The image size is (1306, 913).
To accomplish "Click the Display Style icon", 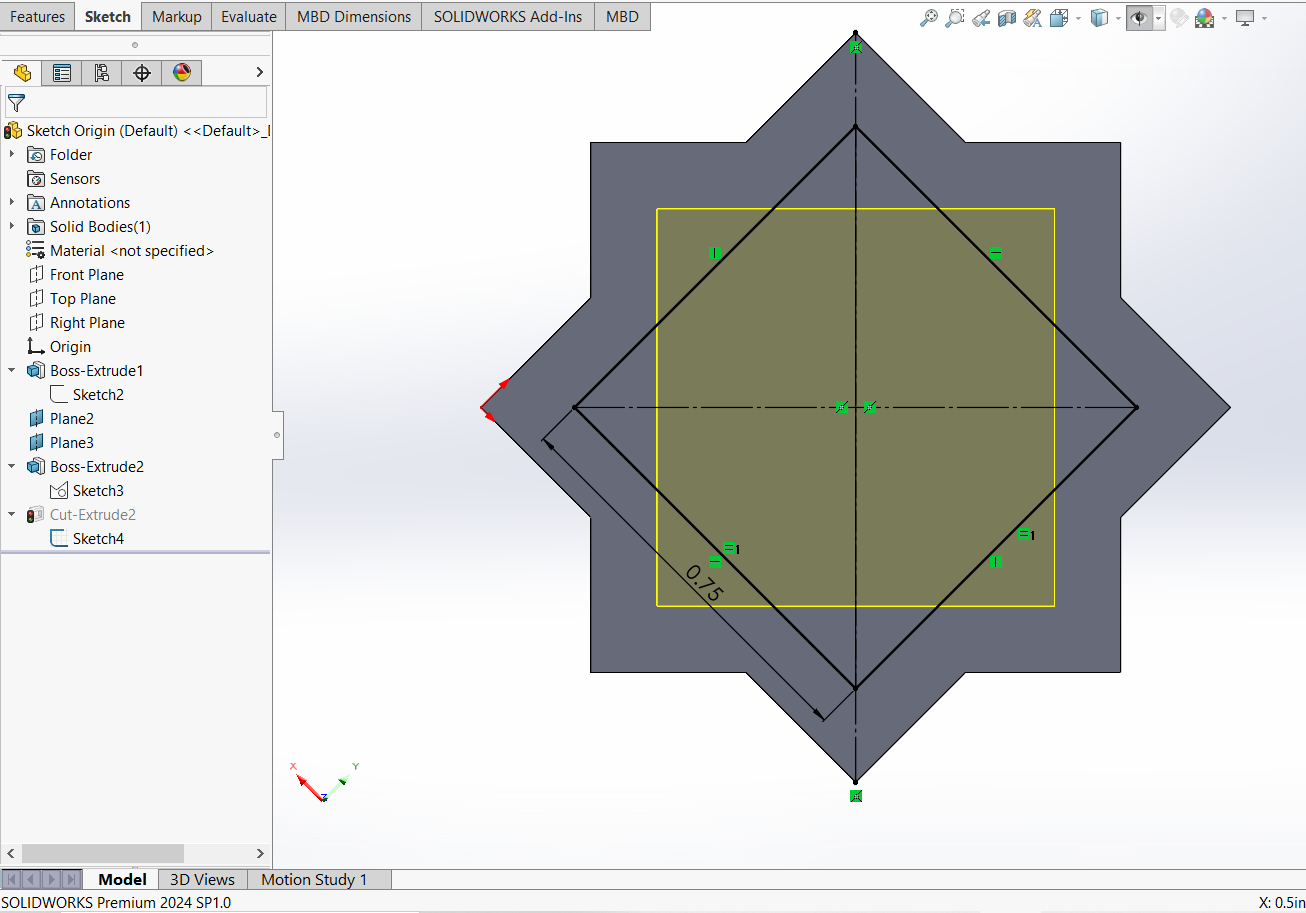I will [1098, 17].
